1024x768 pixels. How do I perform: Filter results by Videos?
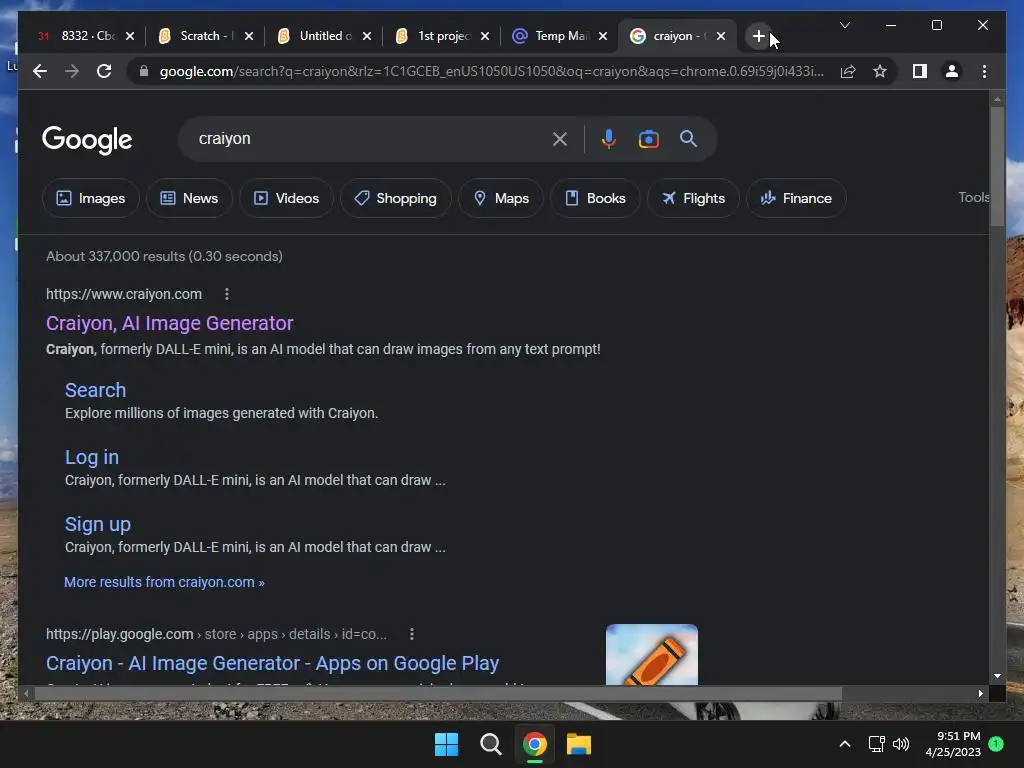[x=286, y=198]
